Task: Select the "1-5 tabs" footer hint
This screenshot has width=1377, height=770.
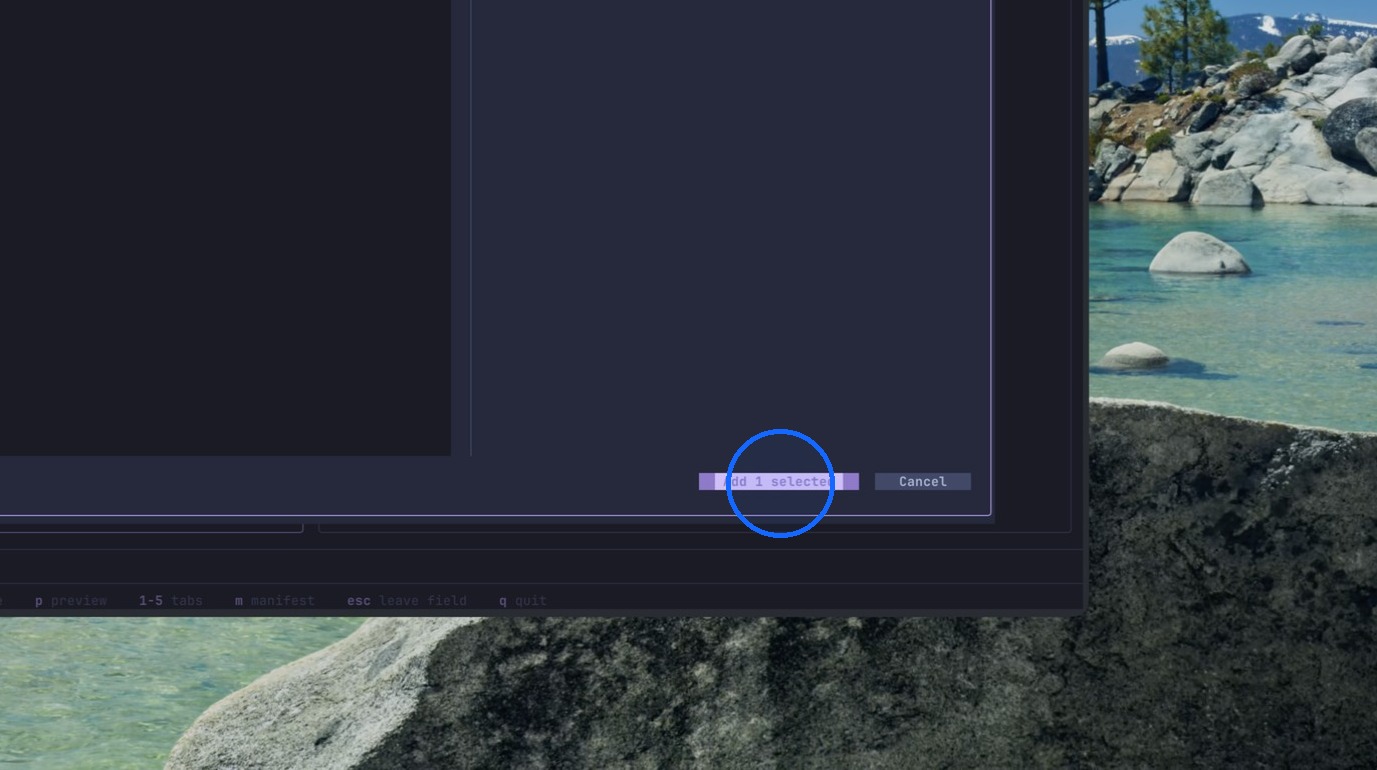Action: click(x=171, y=601)
